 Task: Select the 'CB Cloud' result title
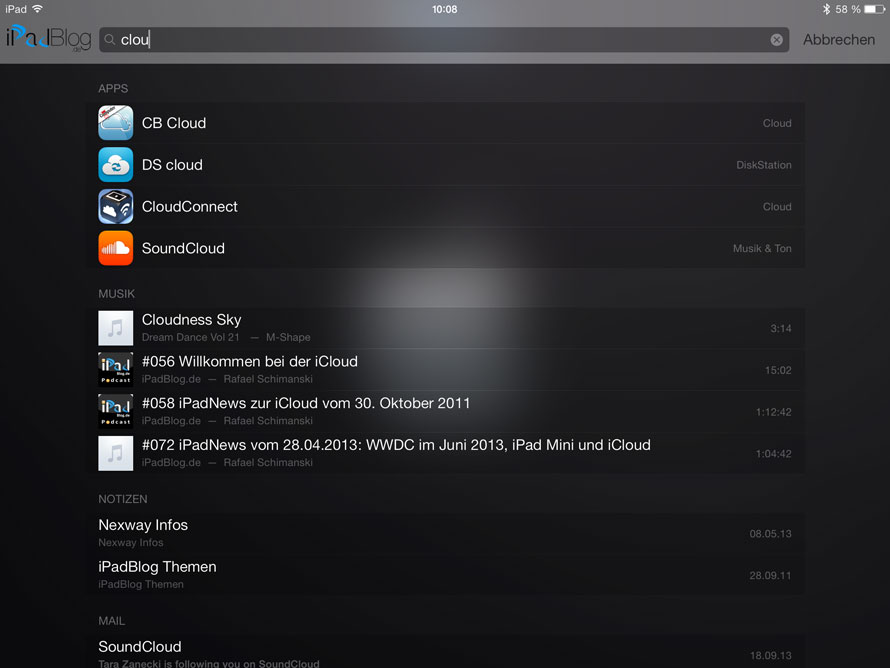click(174, 123)
